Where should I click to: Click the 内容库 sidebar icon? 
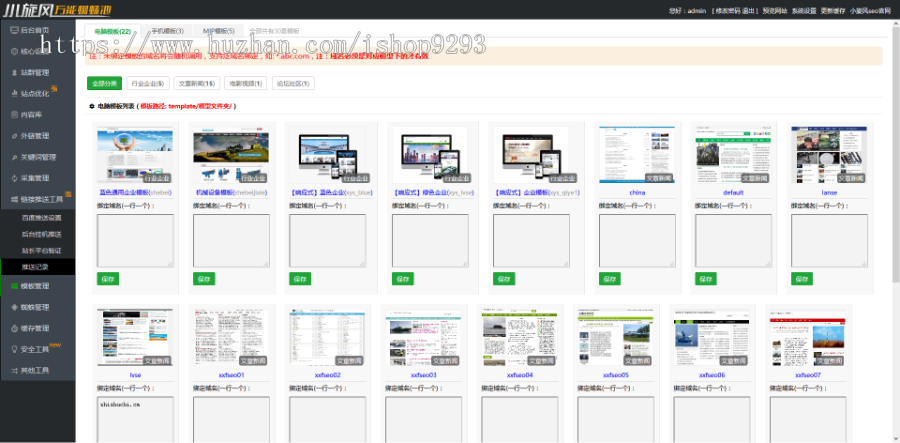click(x=13, y=115)
